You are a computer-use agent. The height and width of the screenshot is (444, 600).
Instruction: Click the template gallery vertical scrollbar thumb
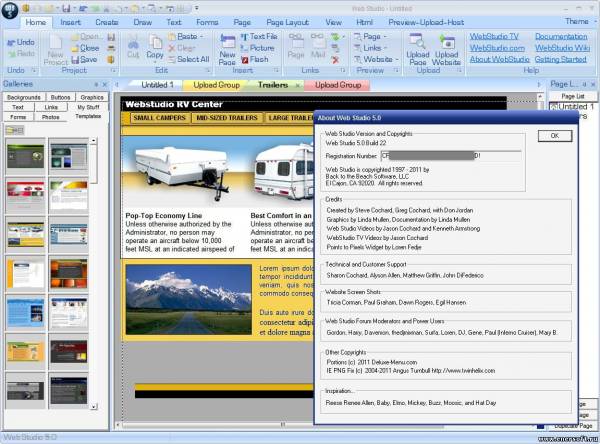pyautogui.click(x=94, y=164)
